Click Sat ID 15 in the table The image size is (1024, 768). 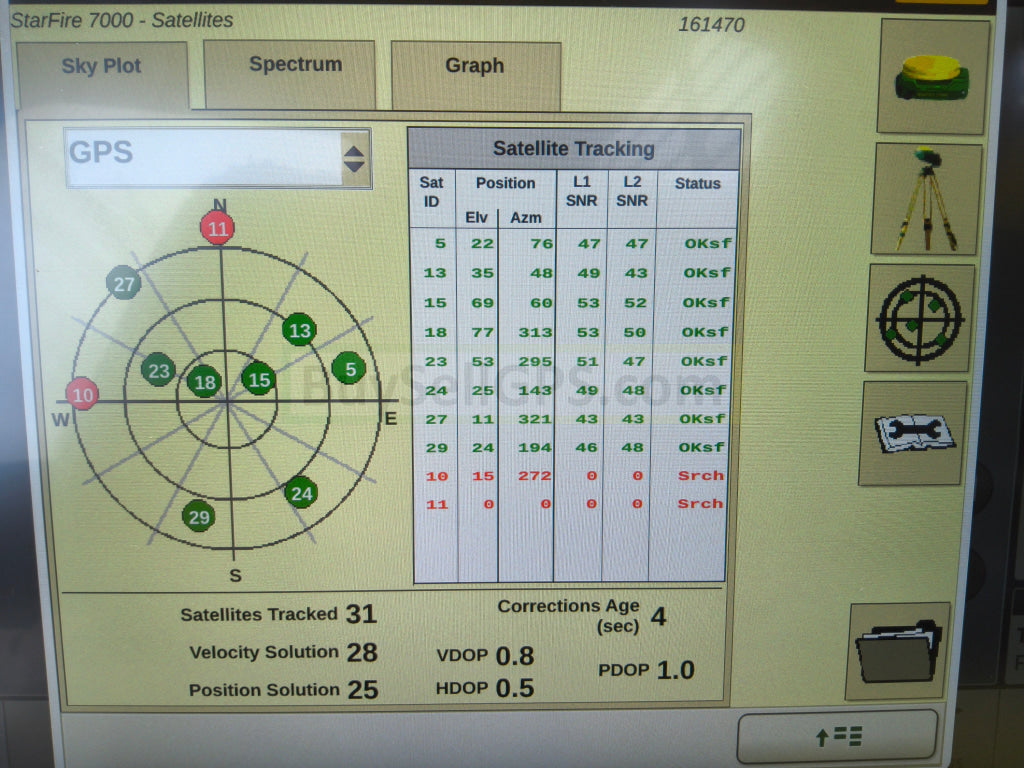(436, 303)
